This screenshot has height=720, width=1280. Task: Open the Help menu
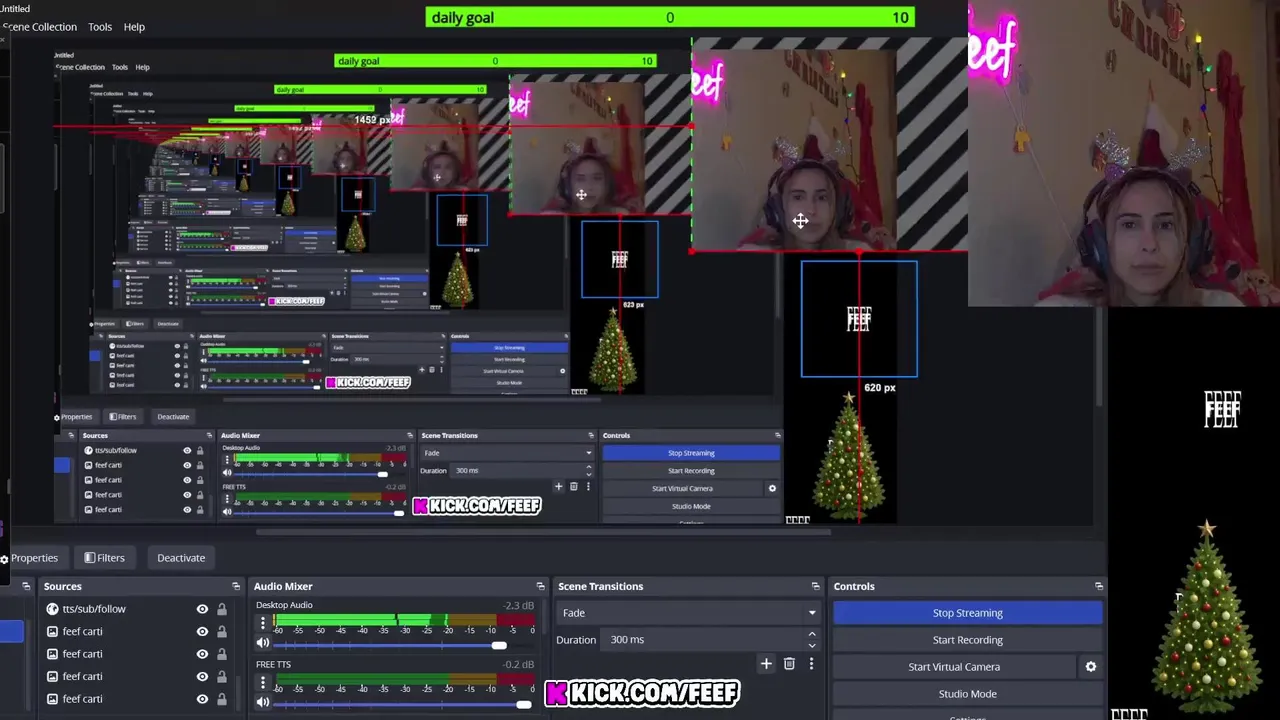pyautogui.click(x=134, y=27)
